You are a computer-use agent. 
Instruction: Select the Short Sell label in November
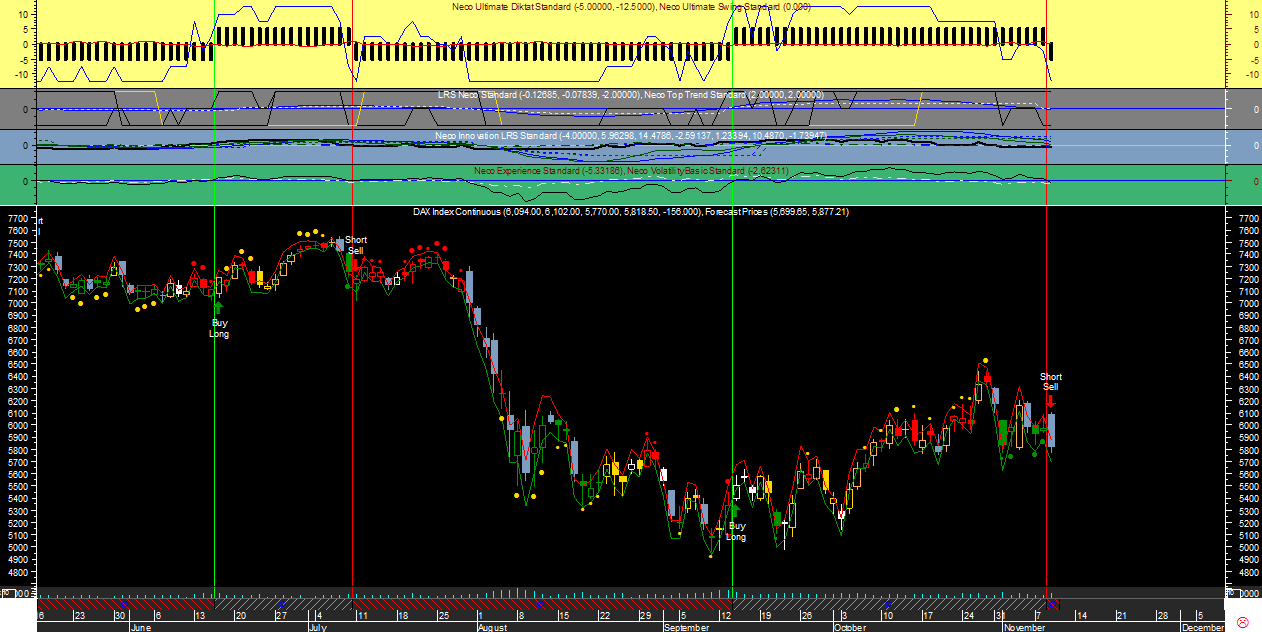tap(1051, 382)
